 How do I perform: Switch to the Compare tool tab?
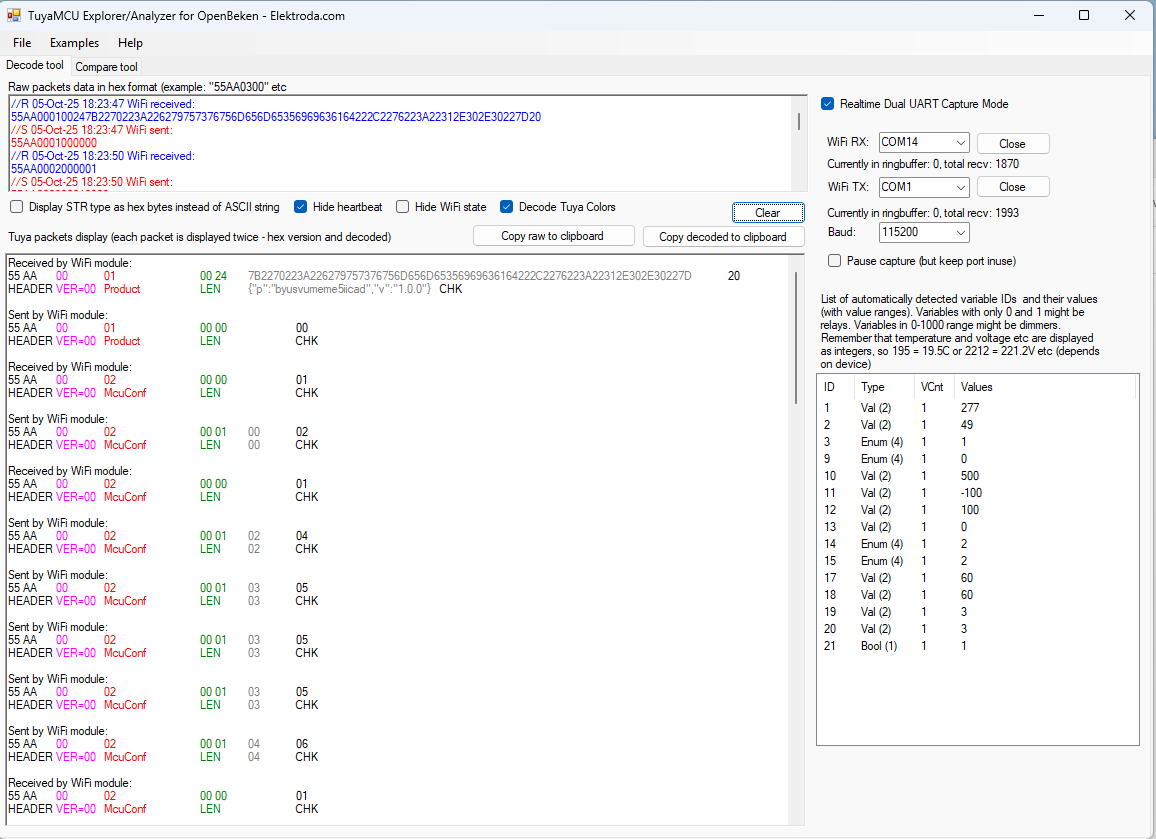tap(106, 67)
